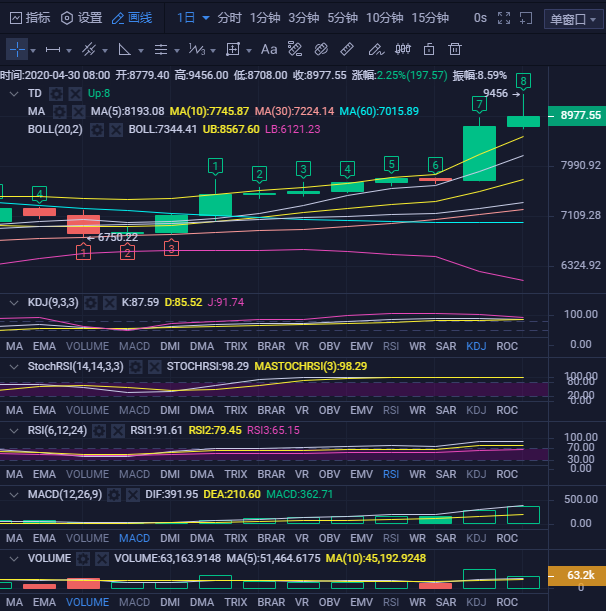The height and width of the screenshot is (611, 606).
Task: Select the Aa text annotation tool
Action: [269, 49]
